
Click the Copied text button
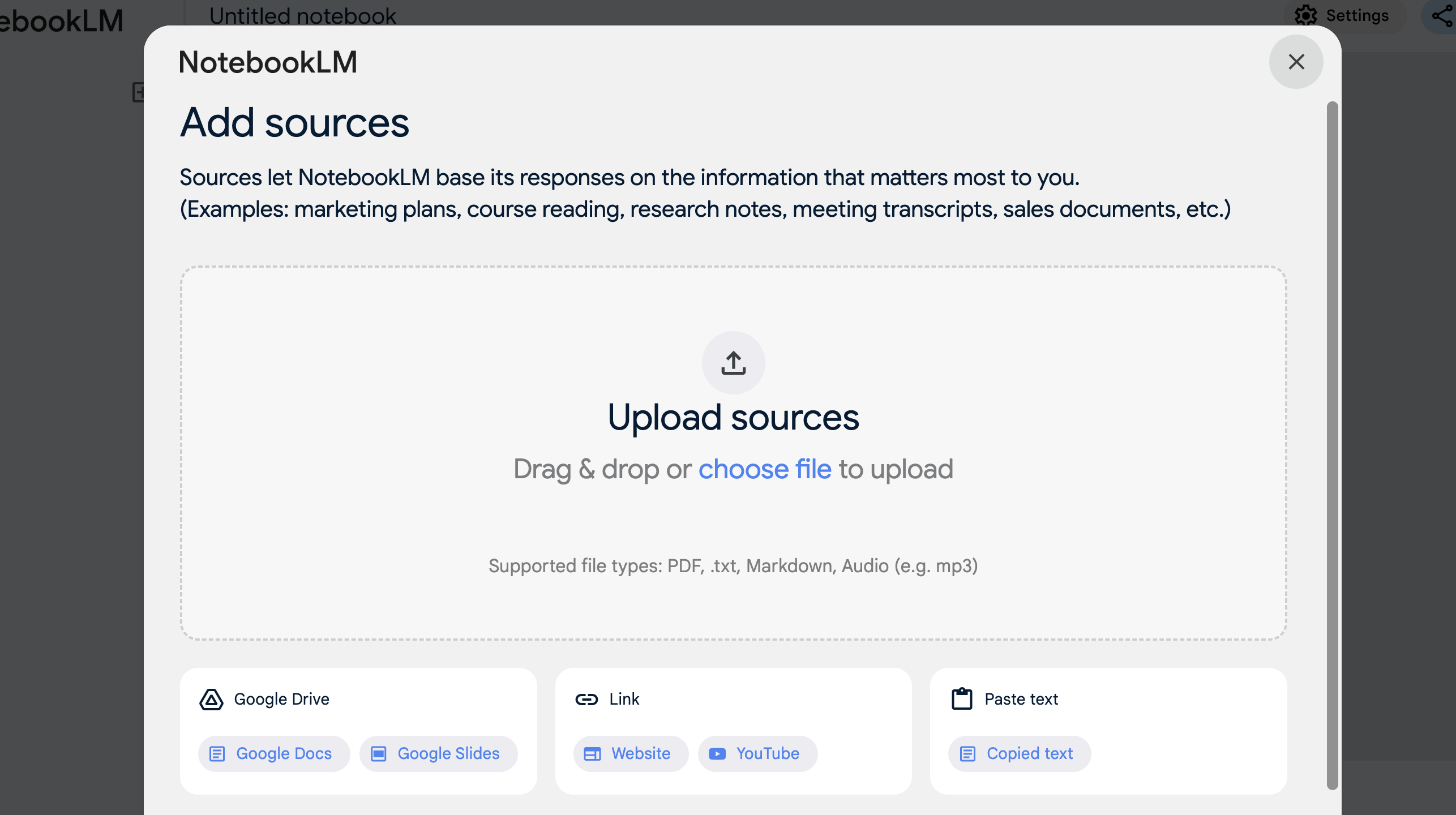click(1016, 754)
